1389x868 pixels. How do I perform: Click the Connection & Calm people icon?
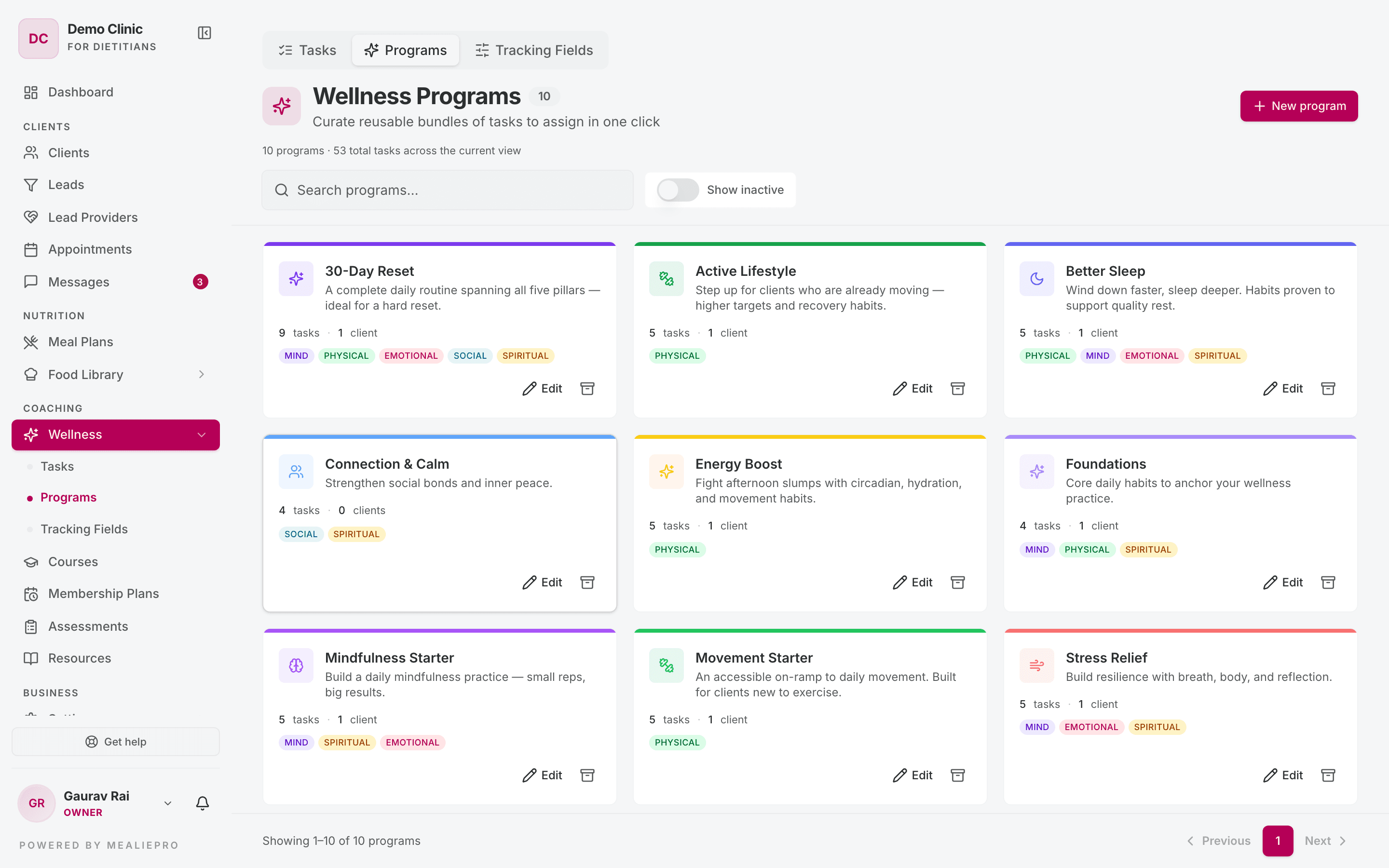[296, 472]
